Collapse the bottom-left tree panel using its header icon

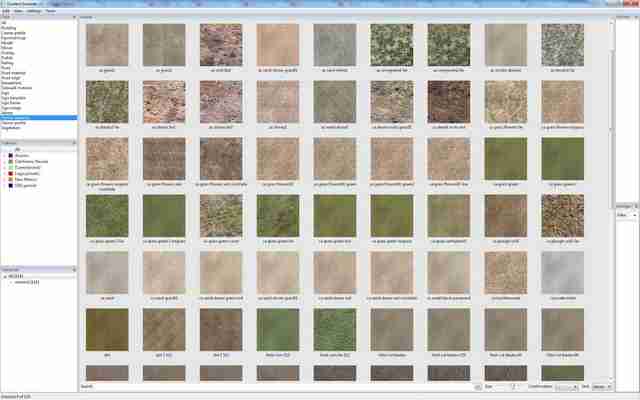74,269
